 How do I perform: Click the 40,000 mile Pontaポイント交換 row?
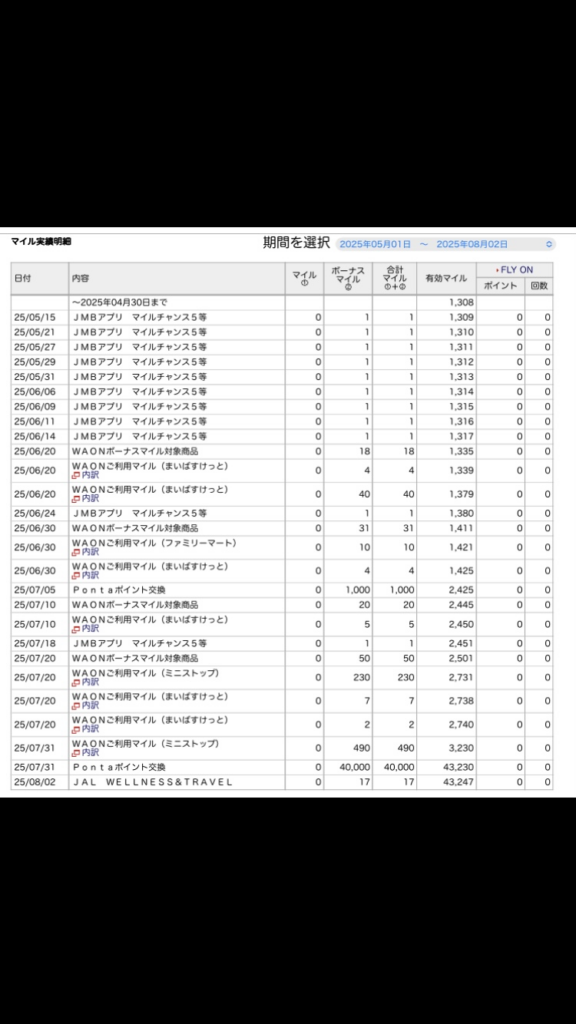click(281, 767)
